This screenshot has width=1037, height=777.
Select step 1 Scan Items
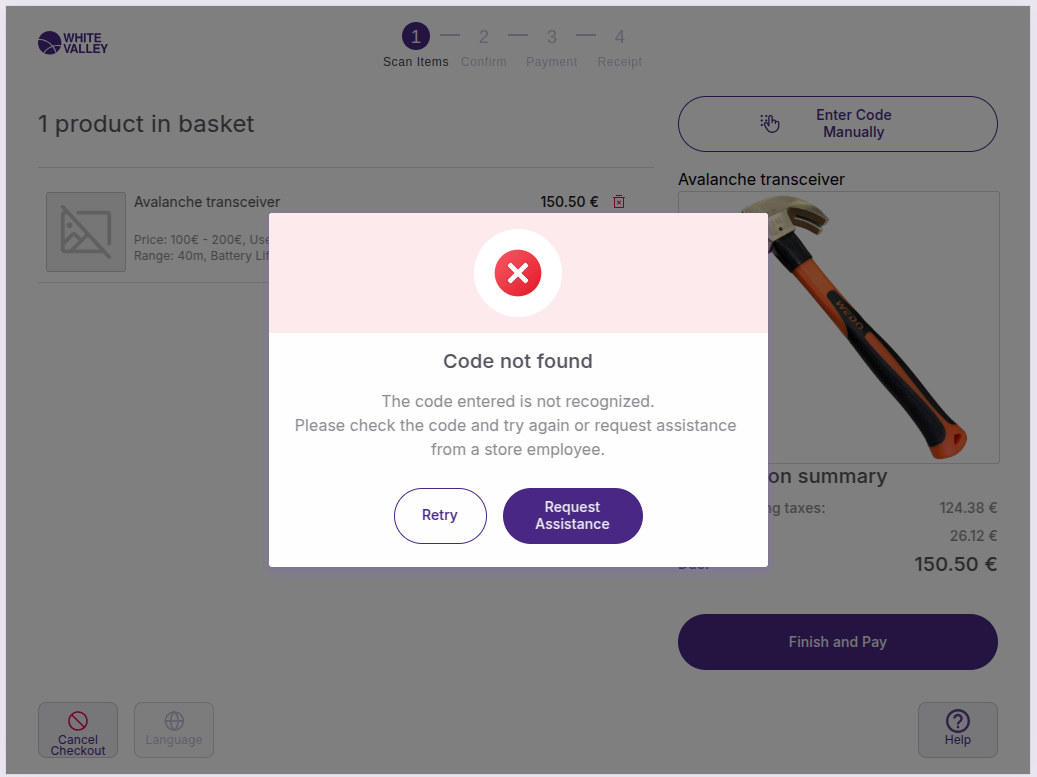click(x=416, y=38)
